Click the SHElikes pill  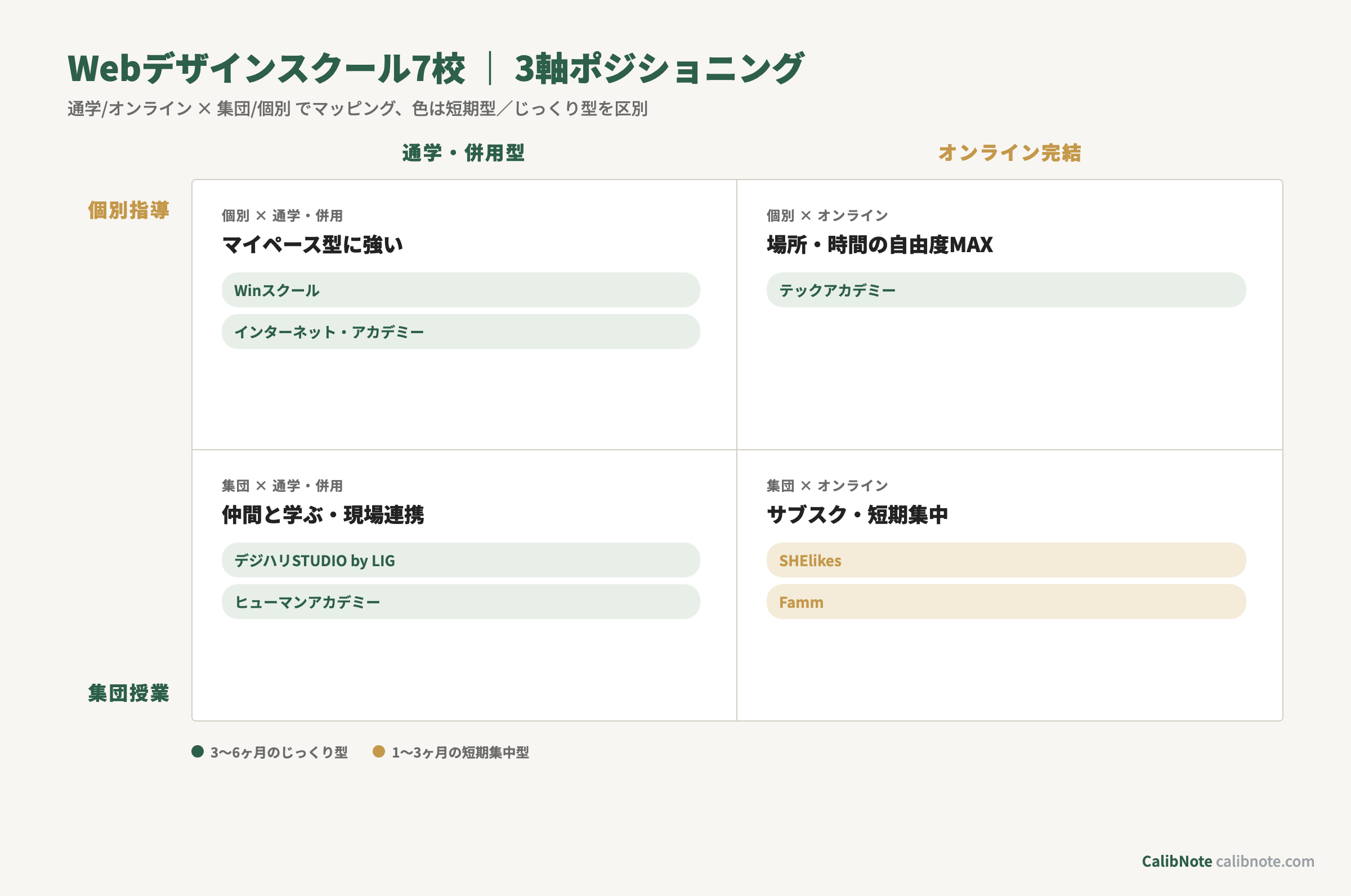coord(1006,560)
